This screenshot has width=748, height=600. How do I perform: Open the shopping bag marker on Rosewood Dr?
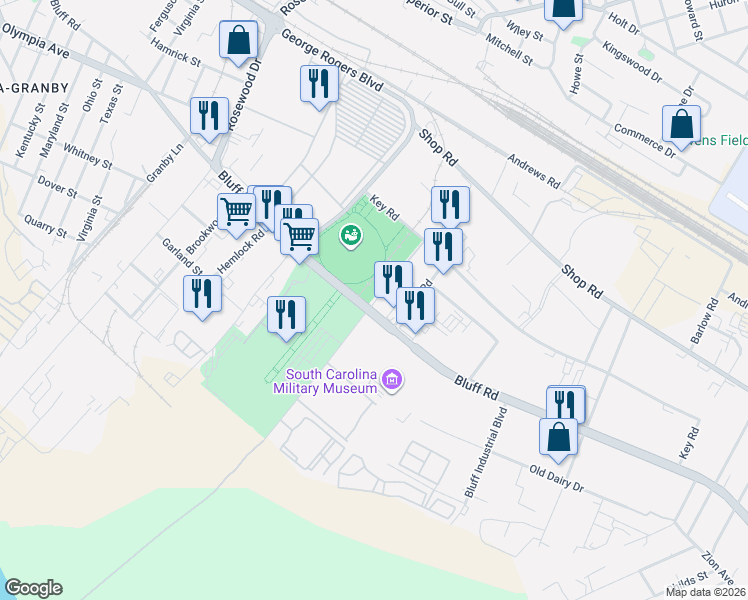(x=239, y=42)
